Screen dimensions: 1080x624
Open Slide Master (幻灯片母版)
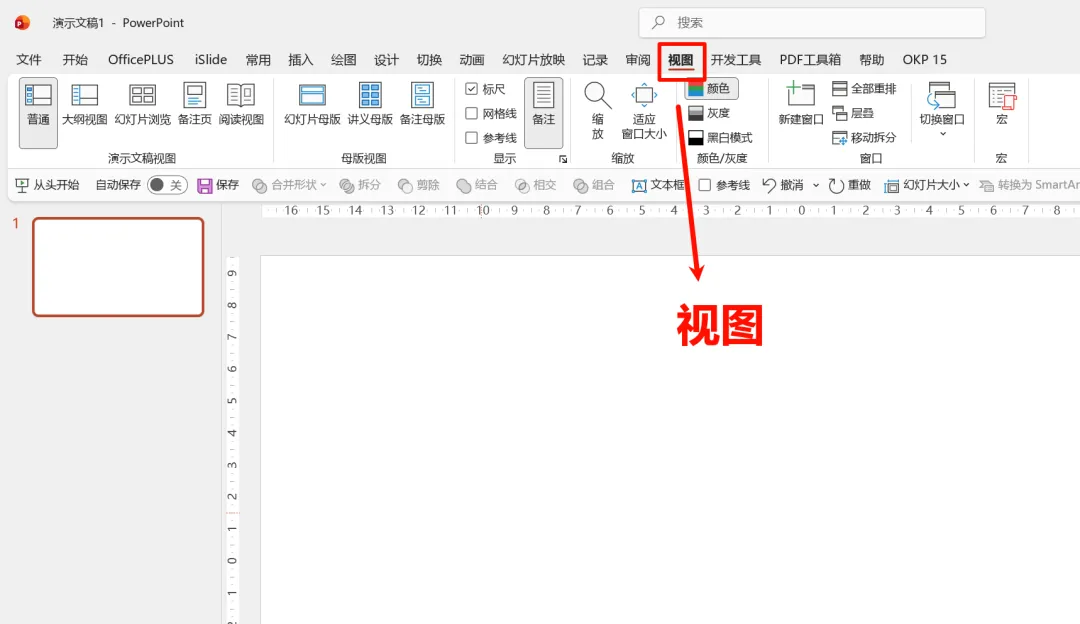pos(312,105)
